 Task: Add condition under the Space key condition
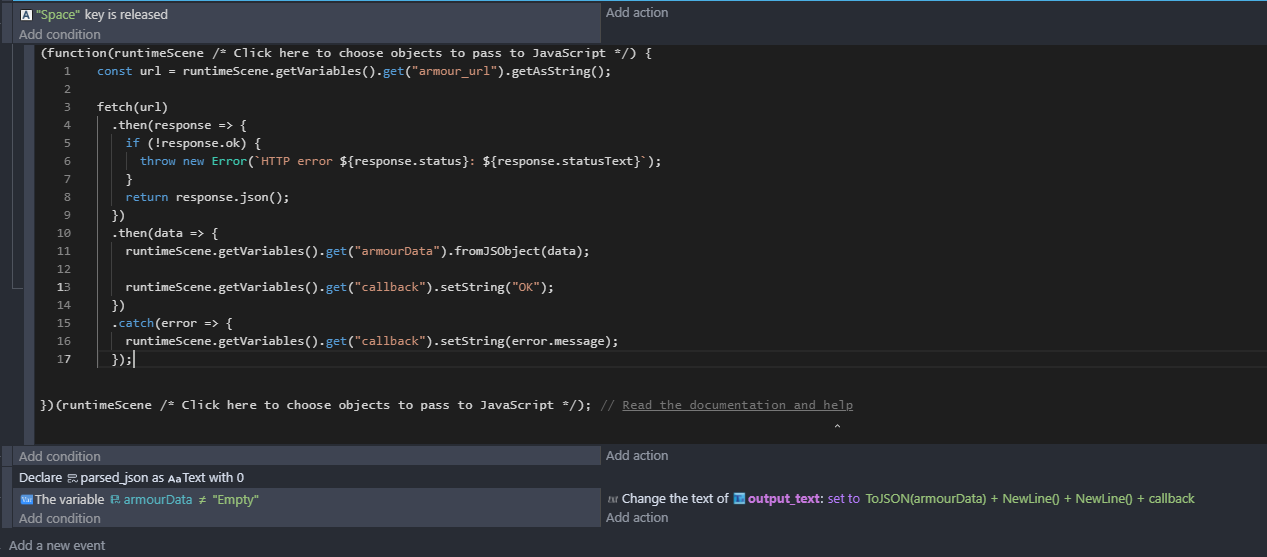(x=60, y=34)
